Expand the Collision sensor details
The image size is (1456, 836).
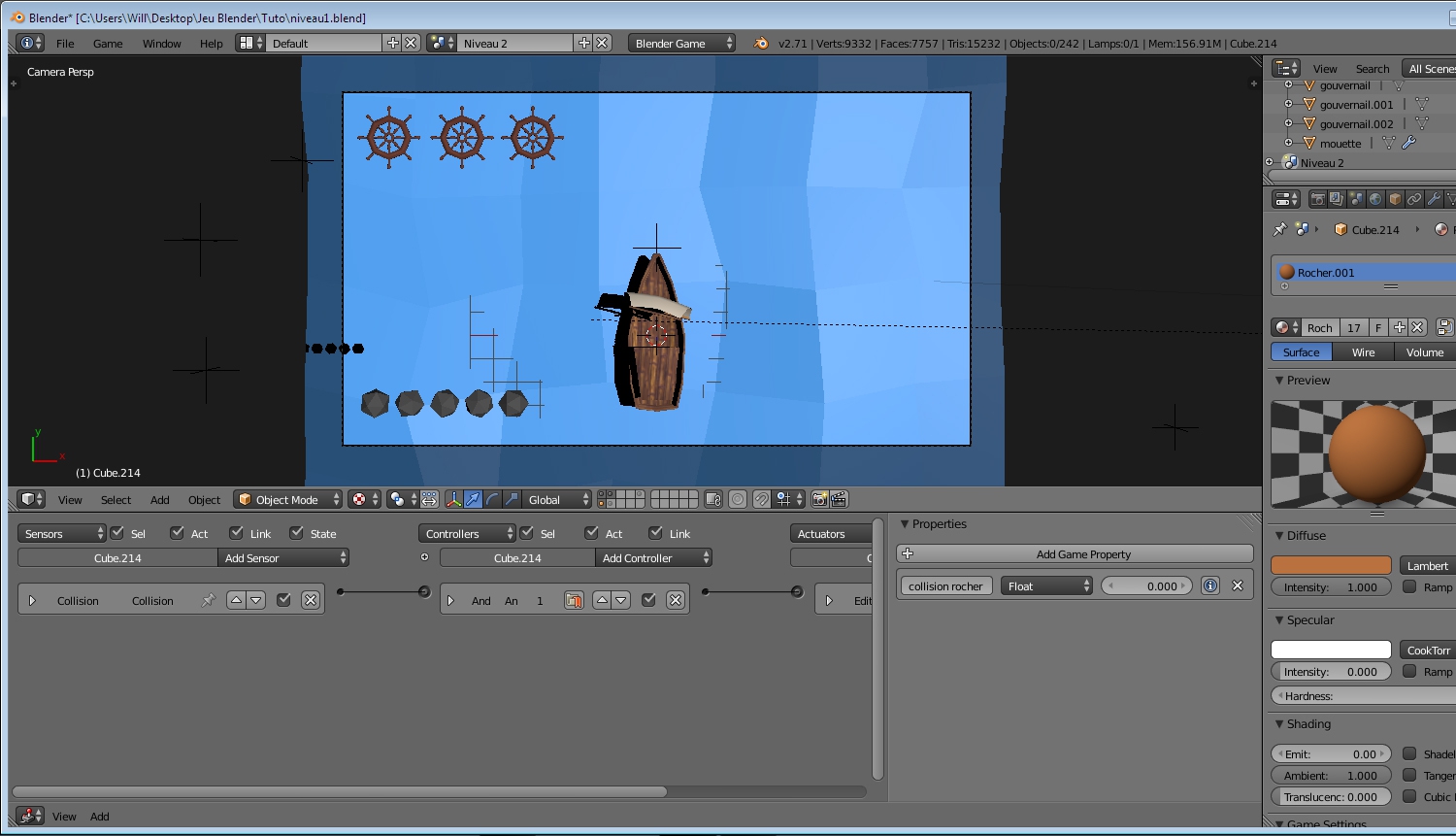coord(32,600)
